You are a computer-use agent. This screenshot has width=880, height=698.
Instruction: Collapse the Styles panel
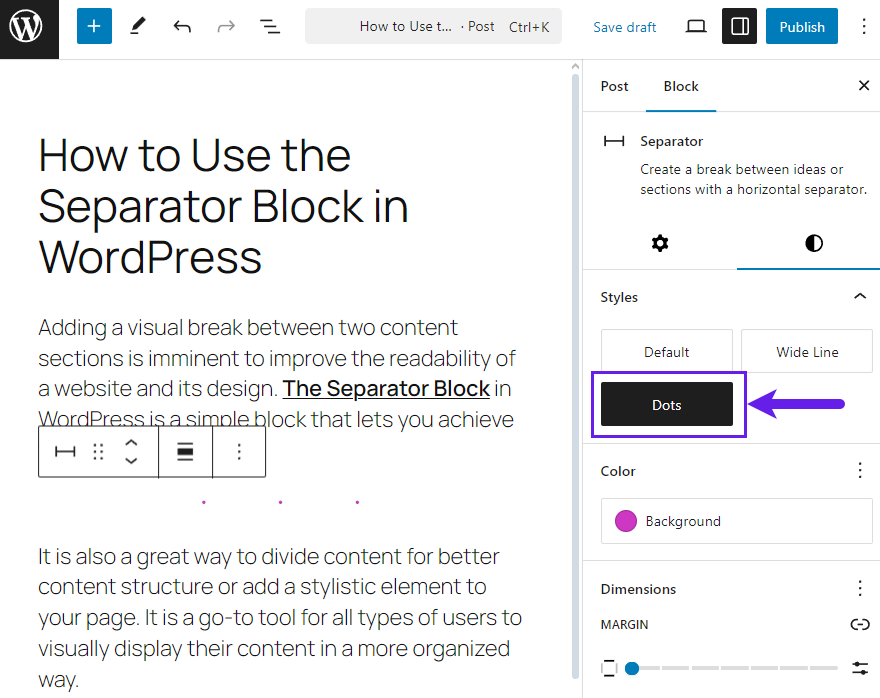point(860,296)
